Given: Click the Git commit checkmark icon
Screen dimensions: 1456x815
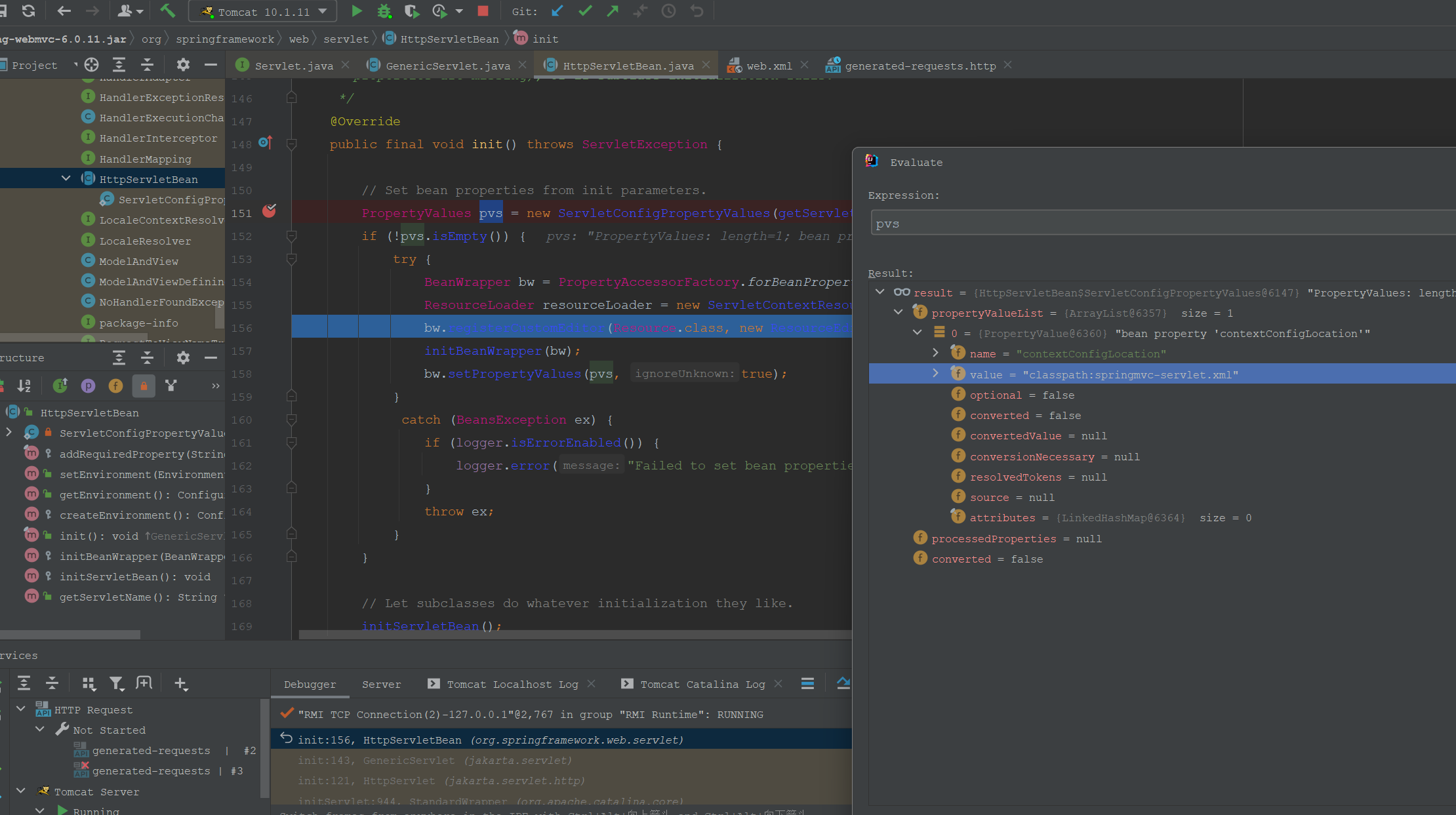Looking at the screenshot, I should 585,11.
